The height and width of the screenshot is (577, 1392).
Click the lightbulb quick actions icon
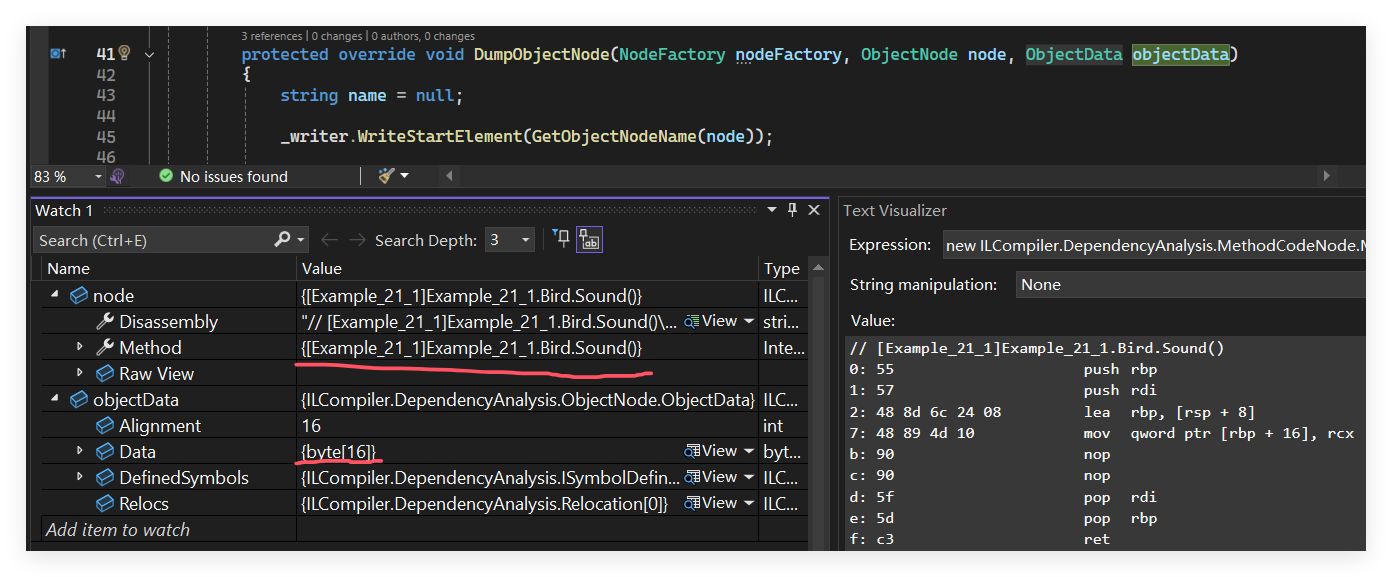pos(124,53)
